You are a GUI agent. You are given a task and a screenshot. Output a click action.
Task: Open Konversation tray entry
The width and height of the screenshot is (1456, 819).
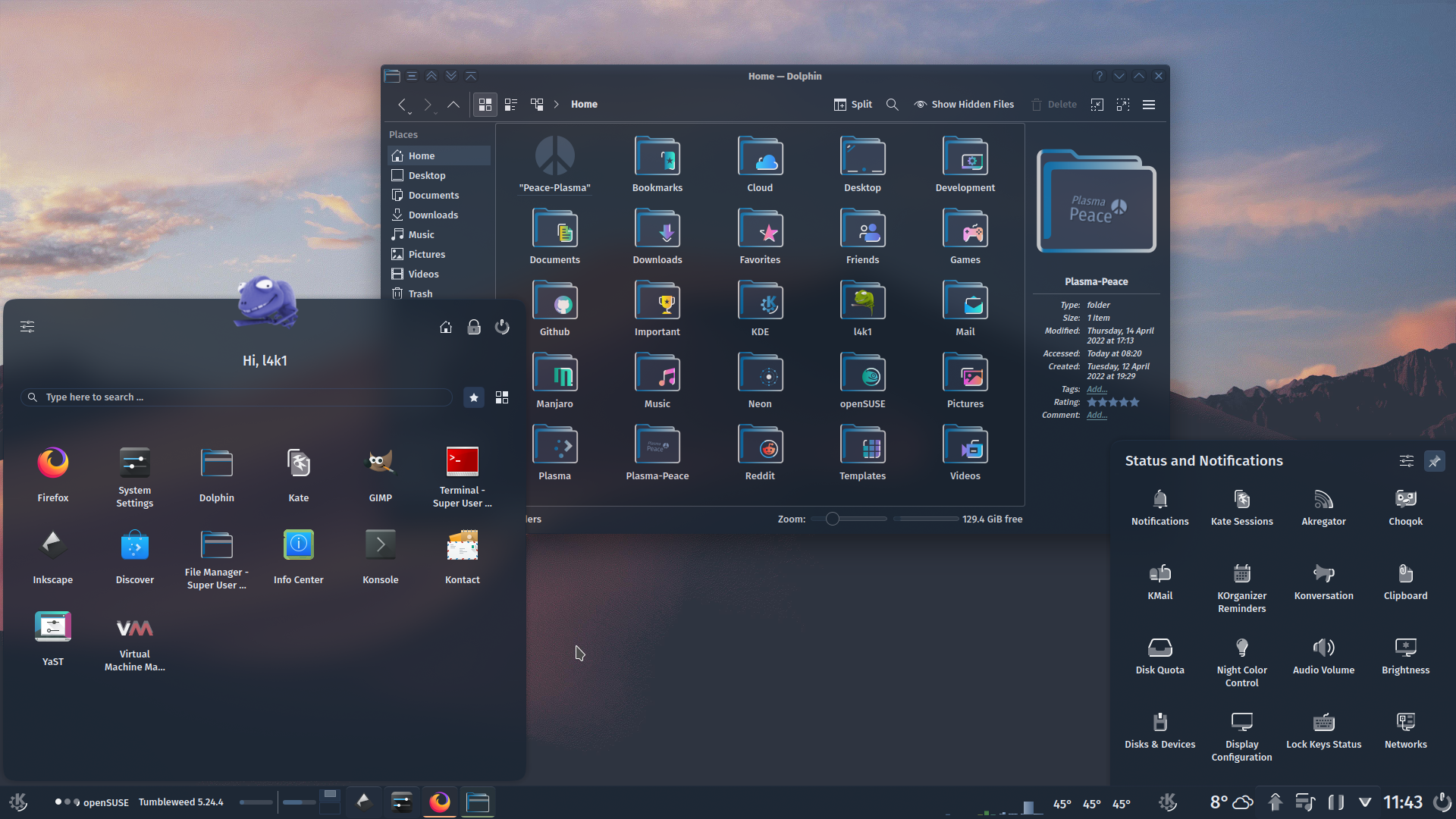pyautogui.click(x=1323, y=582)
